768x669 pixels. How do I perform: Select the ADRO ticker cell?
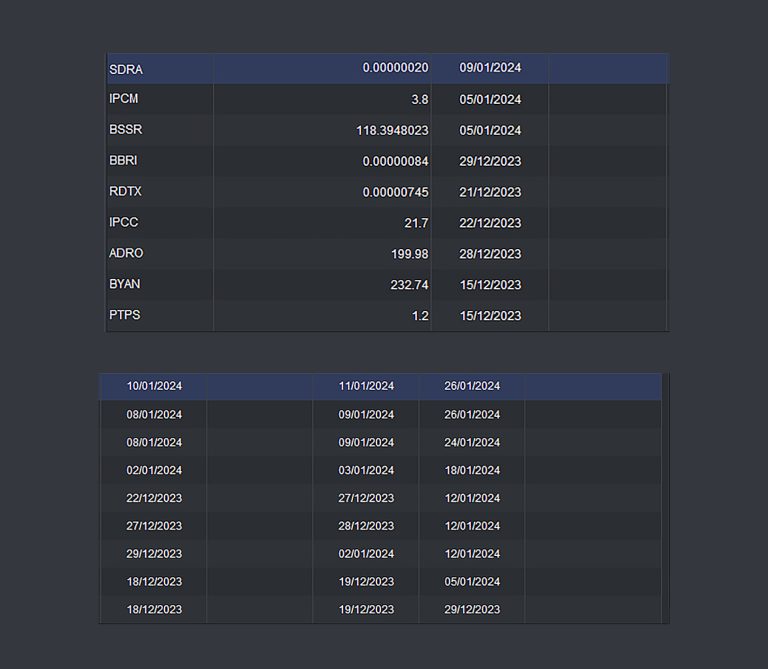coord(126,254)
